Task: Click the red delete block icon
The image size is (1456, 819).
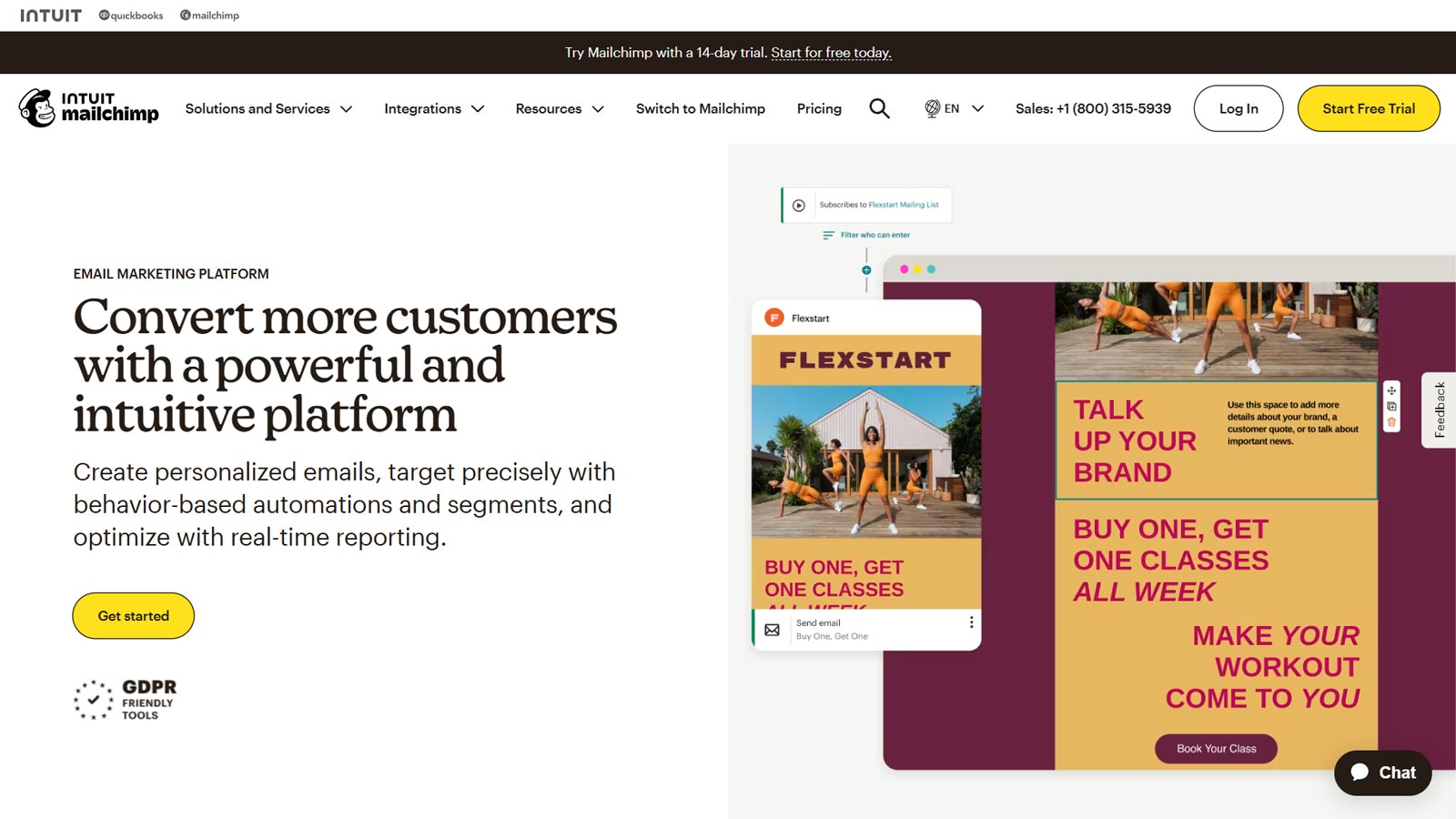Action: (1391, 422)
